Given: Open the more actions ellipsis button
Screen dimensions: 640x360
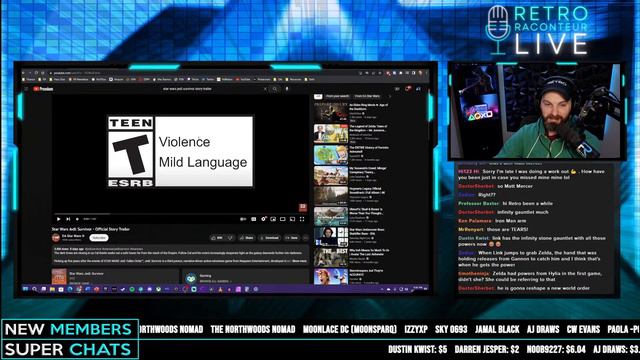Looking at the screenshot, I should pos(305,238).
